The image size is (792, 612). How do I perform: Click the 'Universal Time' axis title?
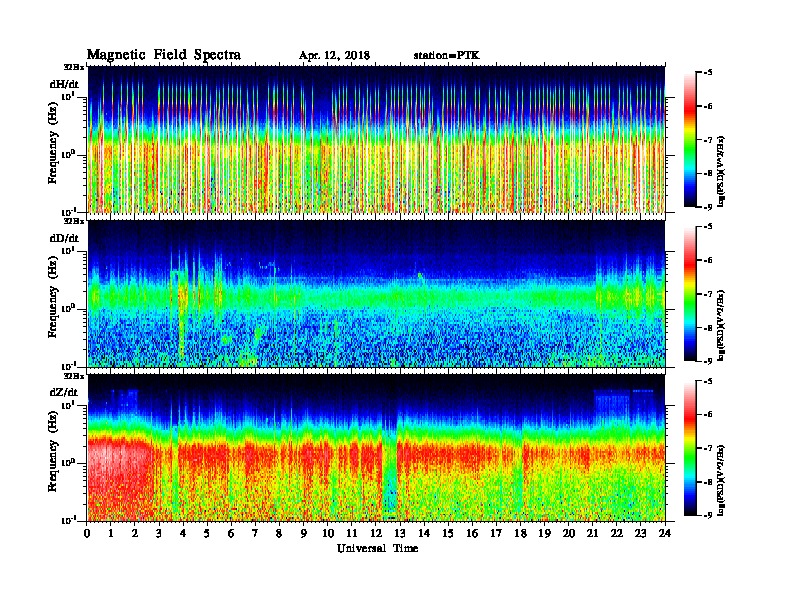tap(377, 548)
